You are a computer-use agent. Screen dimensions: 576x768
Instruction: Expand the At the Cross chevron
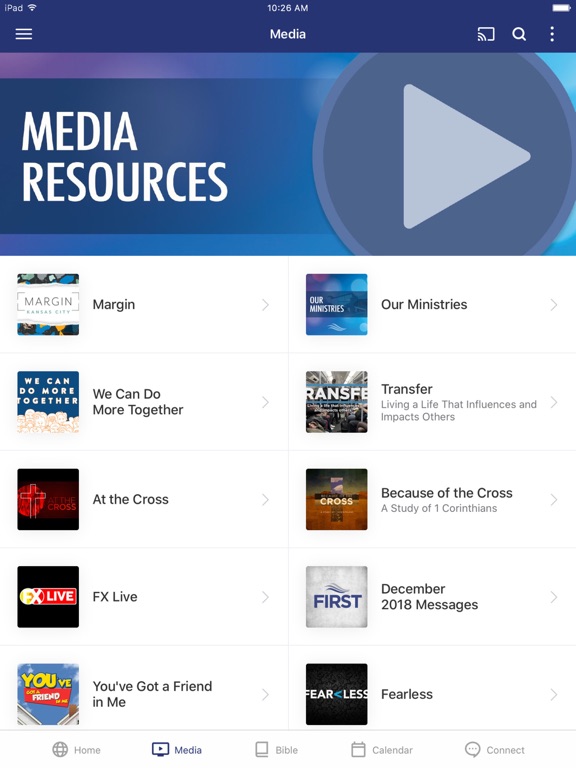click(265, 500)
